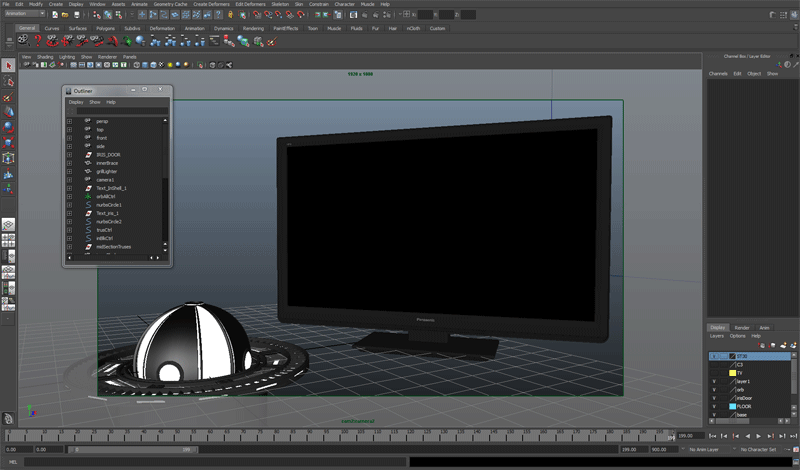Toggle visibility of C3 layer
800x470 pixels.
(x=714, y=364)
